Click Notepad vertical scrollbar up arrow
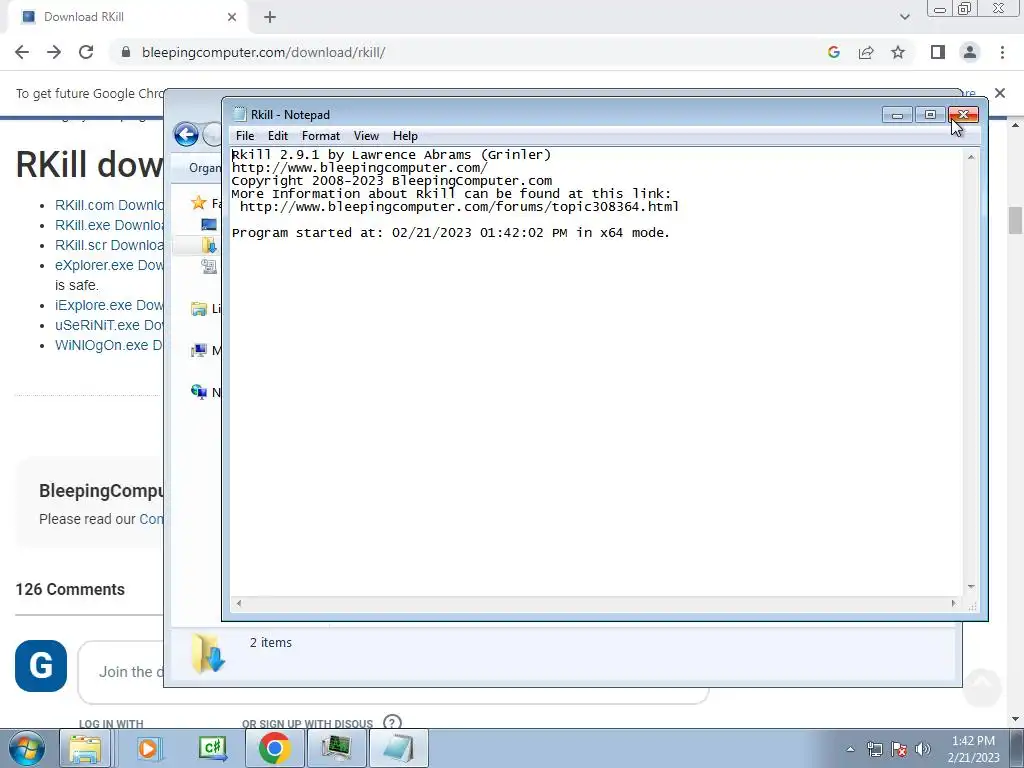 click(971, 157)
